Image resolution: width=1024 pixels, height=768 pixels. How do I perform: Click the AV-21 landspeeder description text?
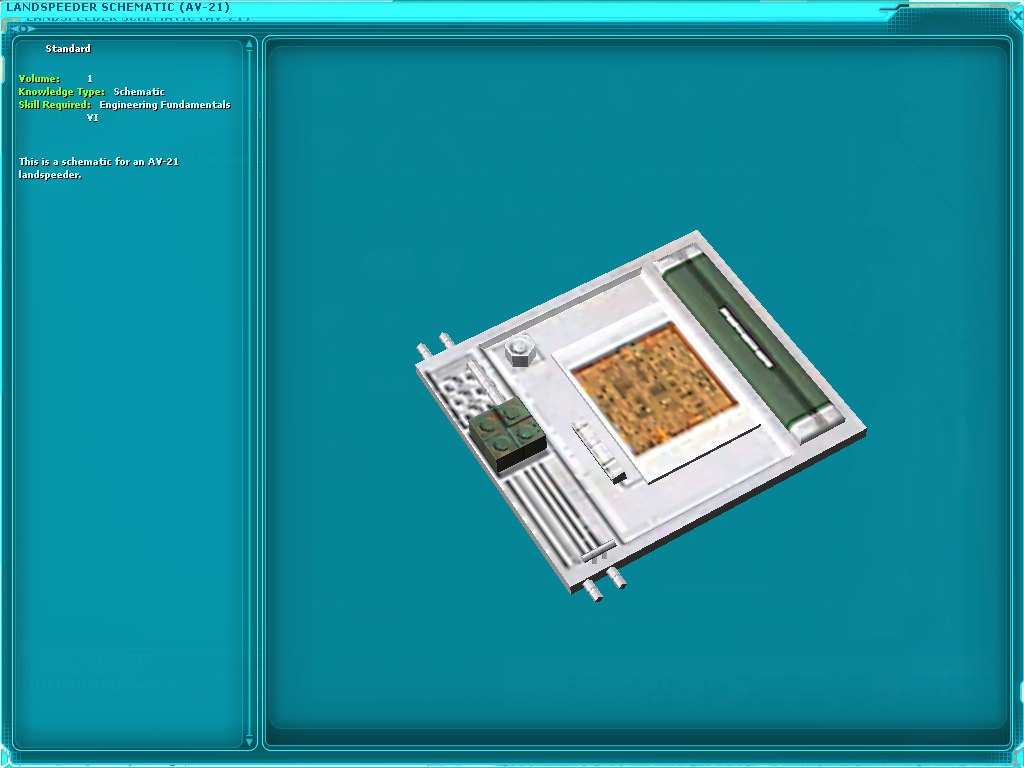99,168
